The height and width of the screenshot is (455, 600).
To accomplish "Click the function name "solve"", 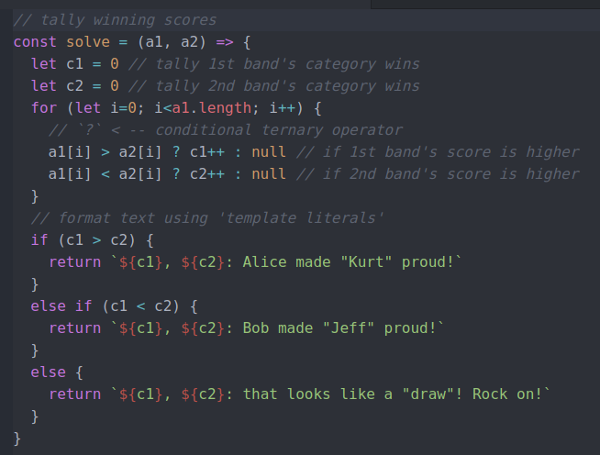I will [88, 42].
